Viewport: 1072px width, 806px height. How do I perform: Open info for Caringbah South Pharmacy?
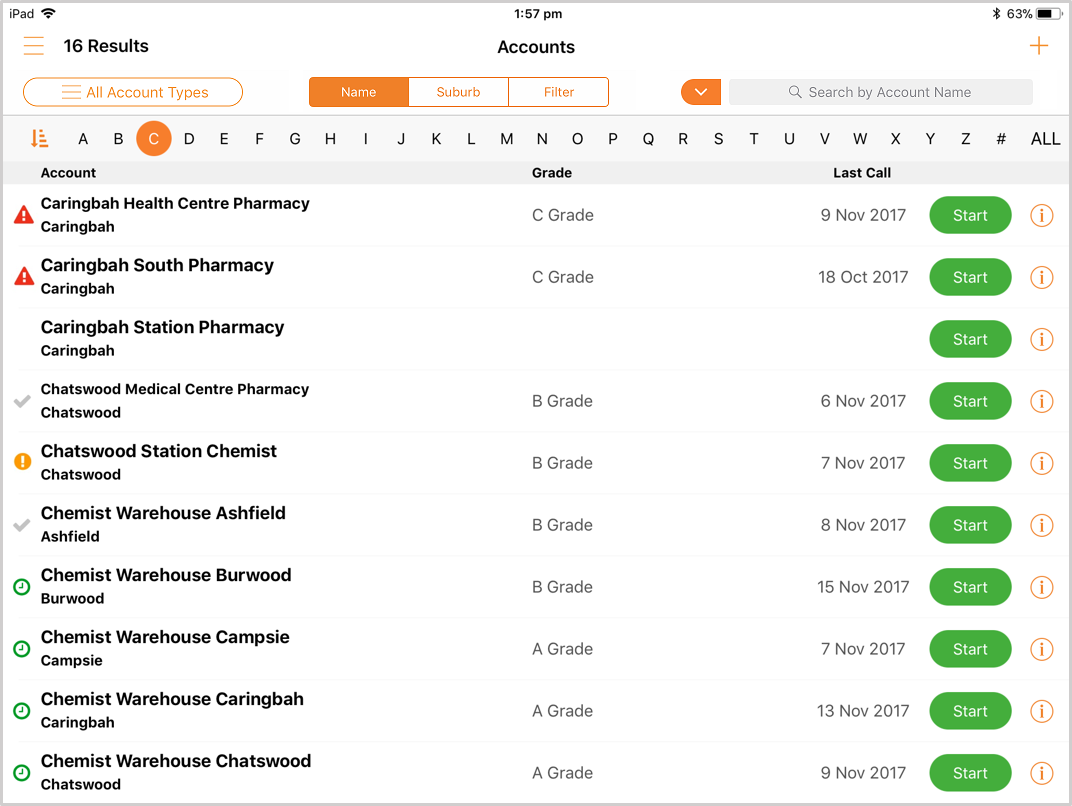point(1041,278)
